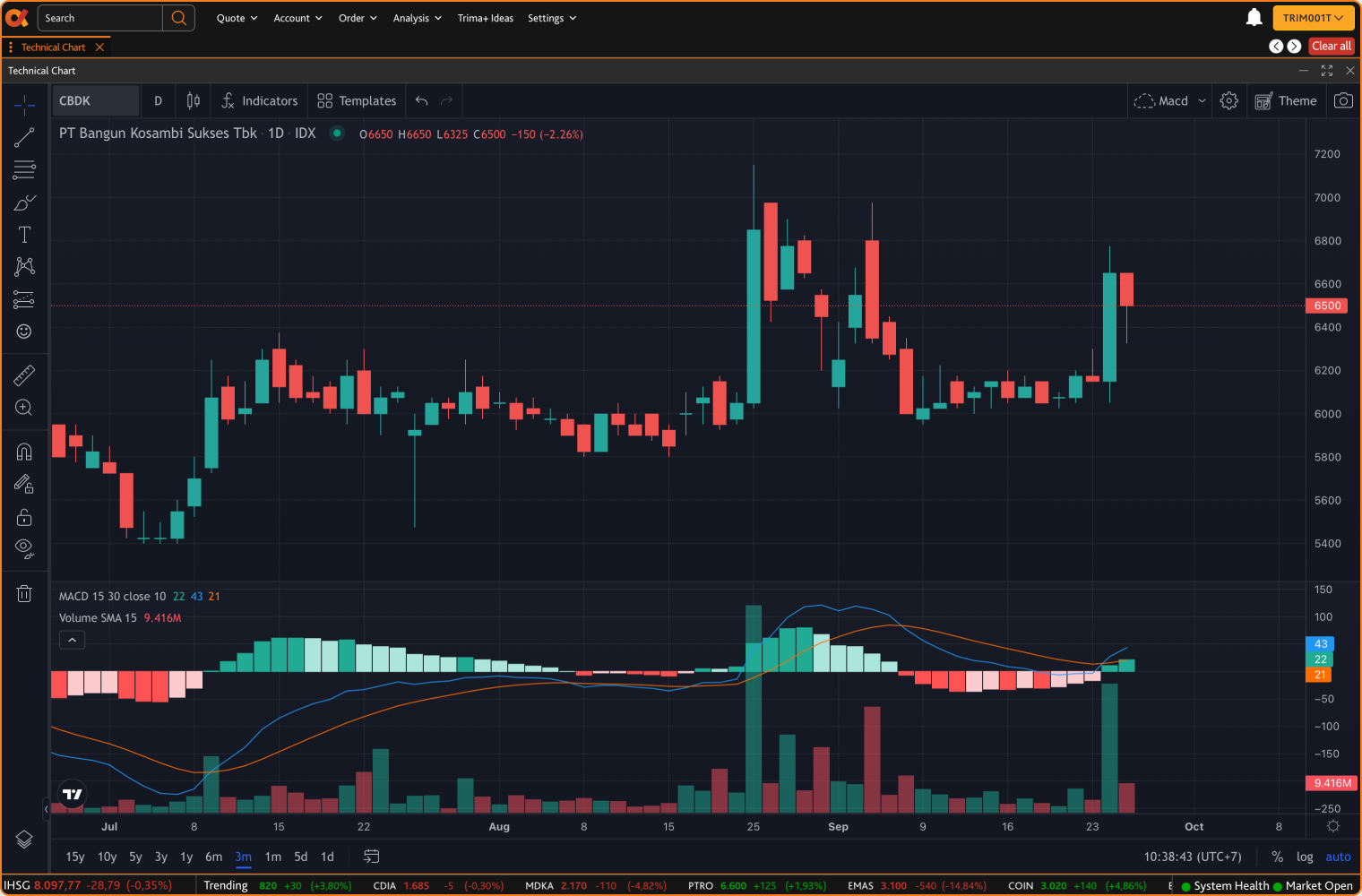The image size is (1362, 896).
Task: Collapse the indicator legend chevron
Action: 73,640
